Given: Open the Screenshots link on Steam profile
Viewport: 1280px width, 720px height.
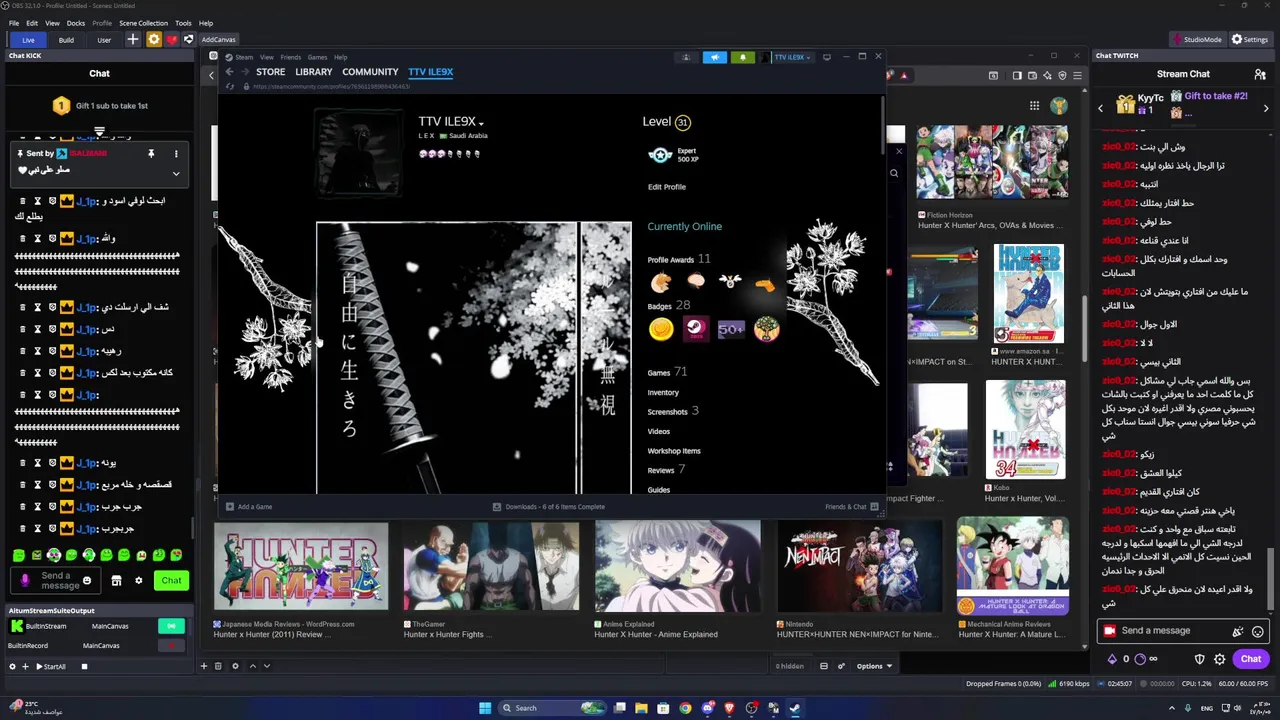Looking at the screenshot, I should click(x=667, y=411).
